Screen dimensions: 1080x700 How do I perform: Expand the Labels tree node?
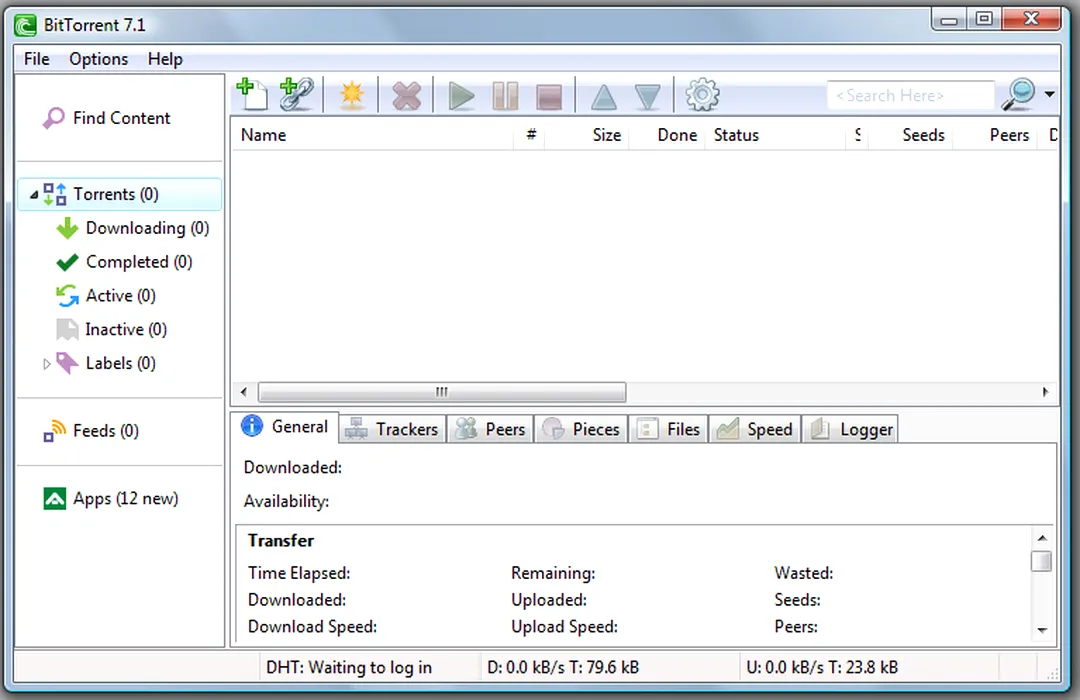(x=46, y=364)
